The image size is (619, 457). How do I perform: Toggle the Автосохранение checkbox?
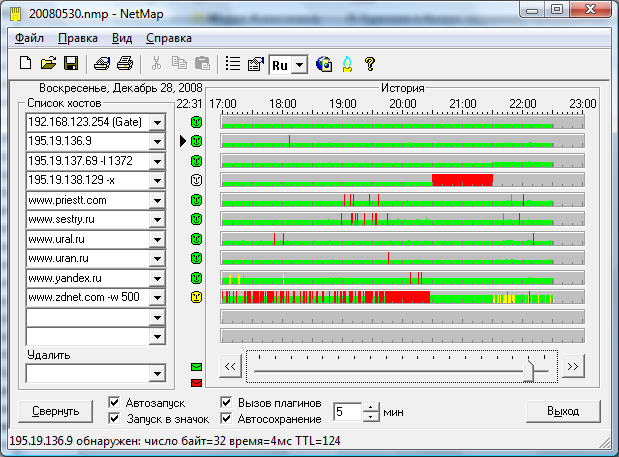coord(226,418)
